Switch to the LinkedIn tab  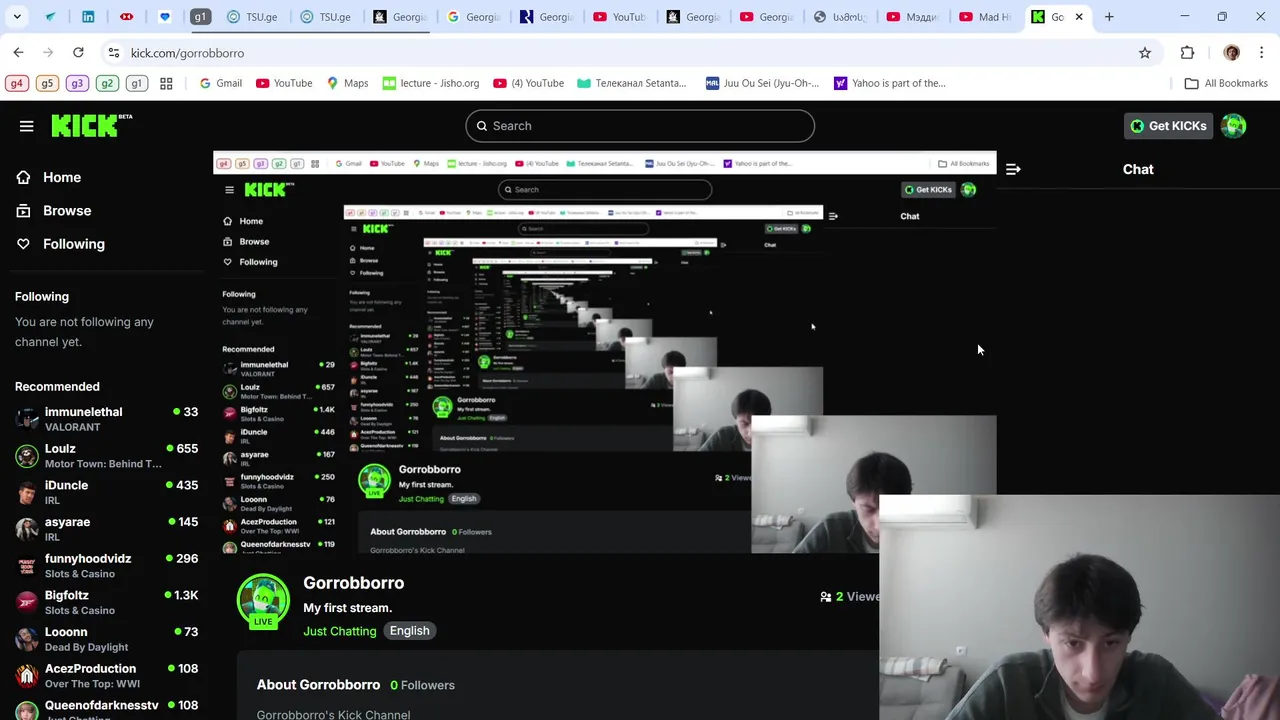click(x=88, y=17)
